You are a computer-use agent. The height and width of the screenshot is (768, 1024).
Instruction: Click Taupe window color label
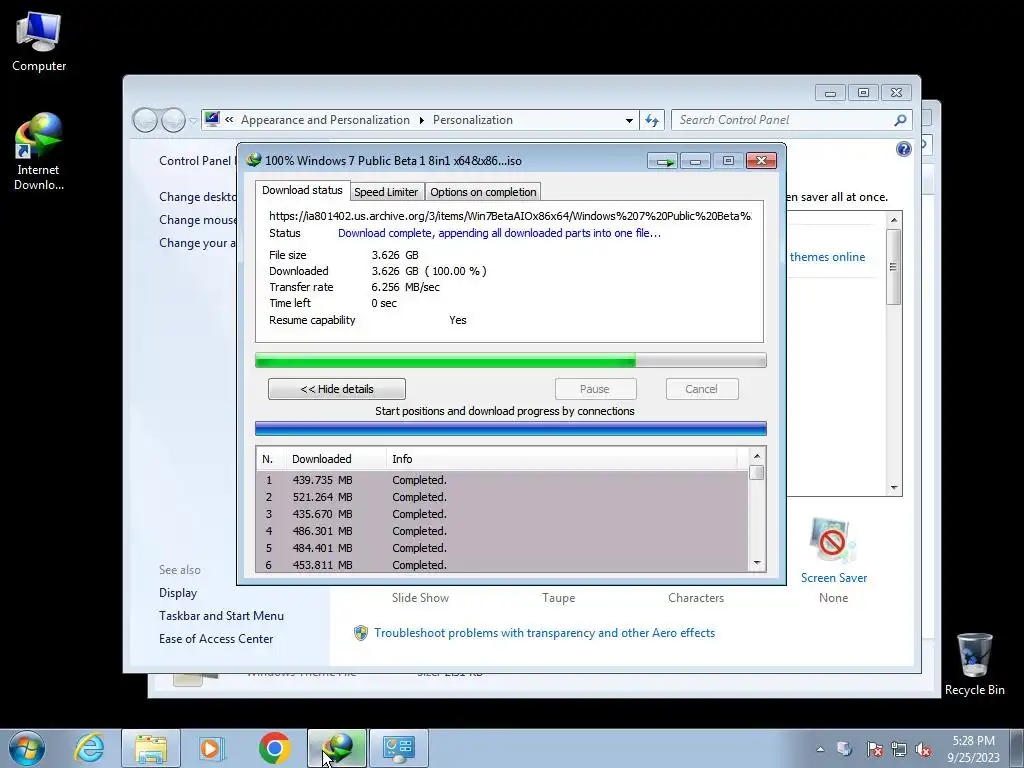click(558, 598)
